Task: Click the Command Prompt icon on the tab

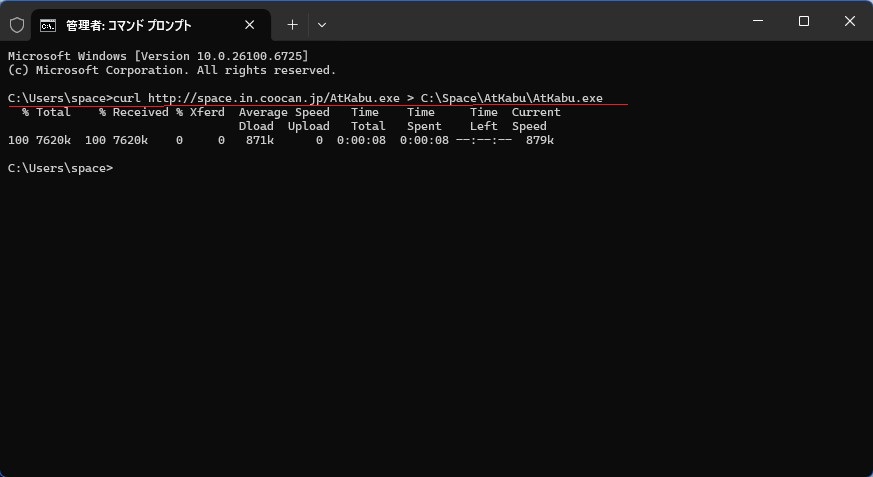Action: click(48, 24)
